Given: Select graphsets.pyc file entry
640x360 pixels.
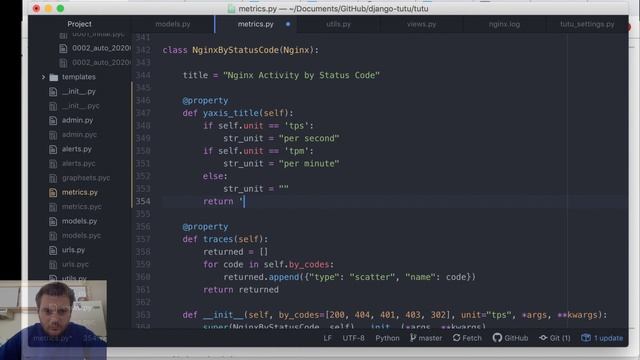Looking at the screenshot, I should coord(86,178).
